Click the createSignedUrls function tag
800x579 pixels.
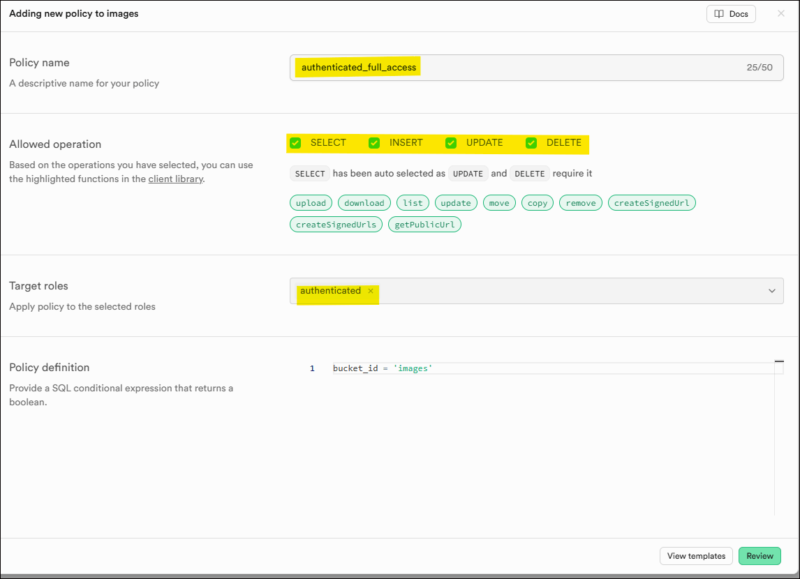[x=336, y=225]
